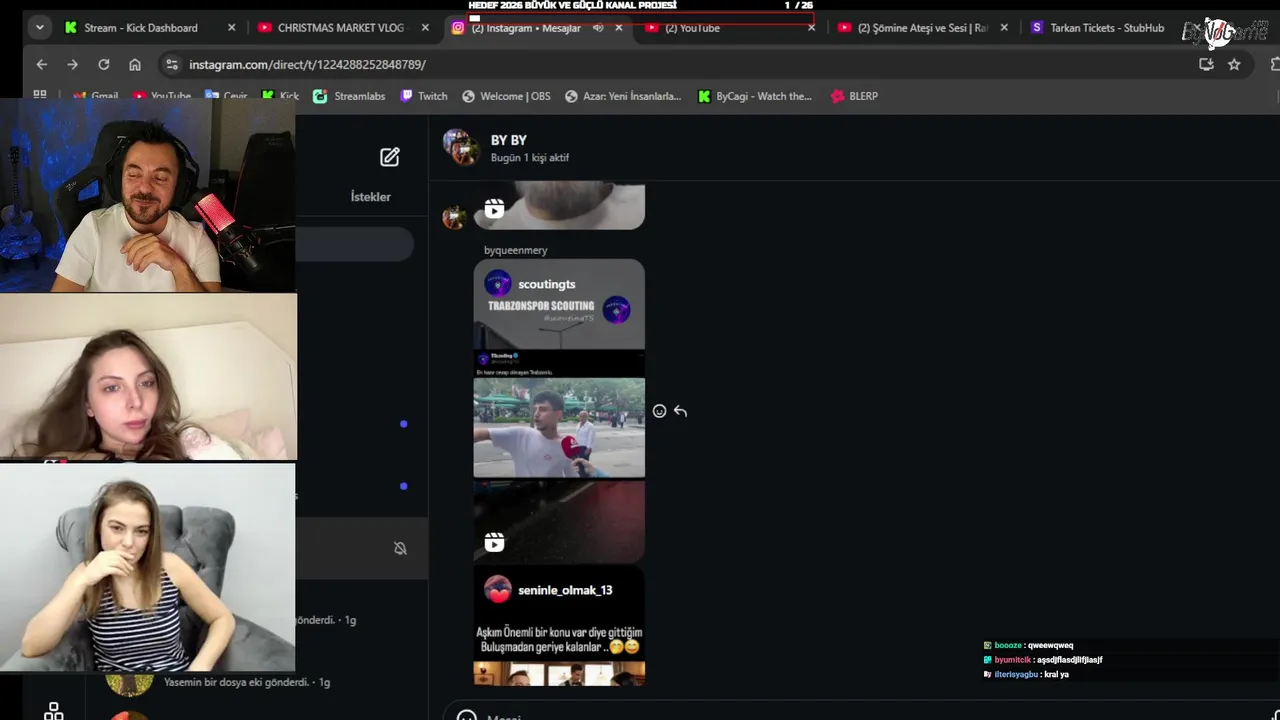Screen dimensions: 1280x720
Task: Click the byqueenmery sender name
Action: point(516,250)
